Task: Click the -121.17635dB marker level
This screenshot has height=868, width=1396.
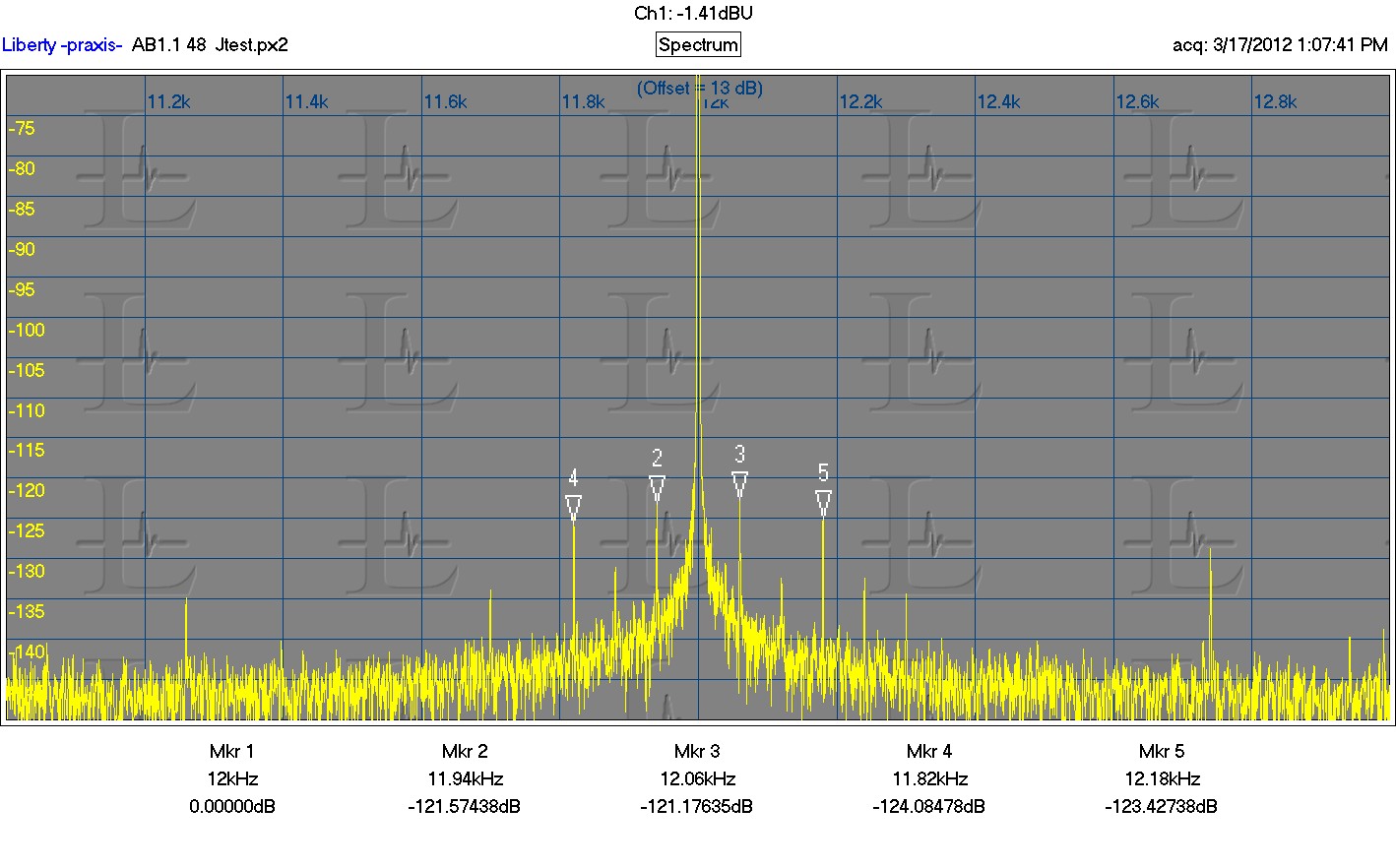Action: (697, 807)
